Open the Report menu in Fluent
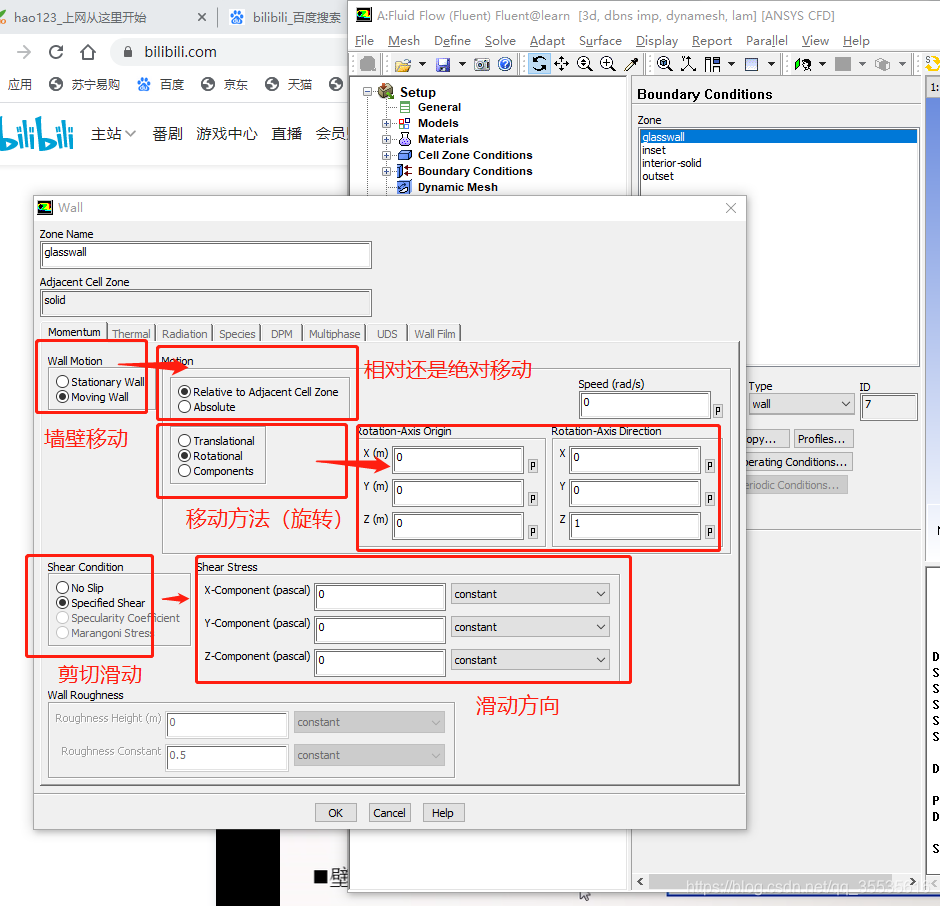This screenshot has width=940, height=906. point(712,41)
